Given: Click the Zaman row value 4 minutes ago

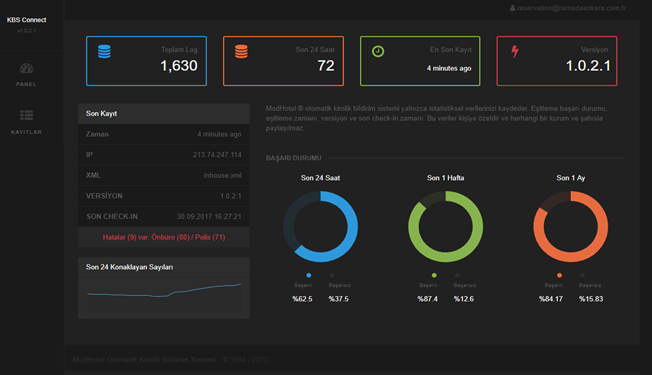Looking at the screenshot, I should tap(219, 134).
